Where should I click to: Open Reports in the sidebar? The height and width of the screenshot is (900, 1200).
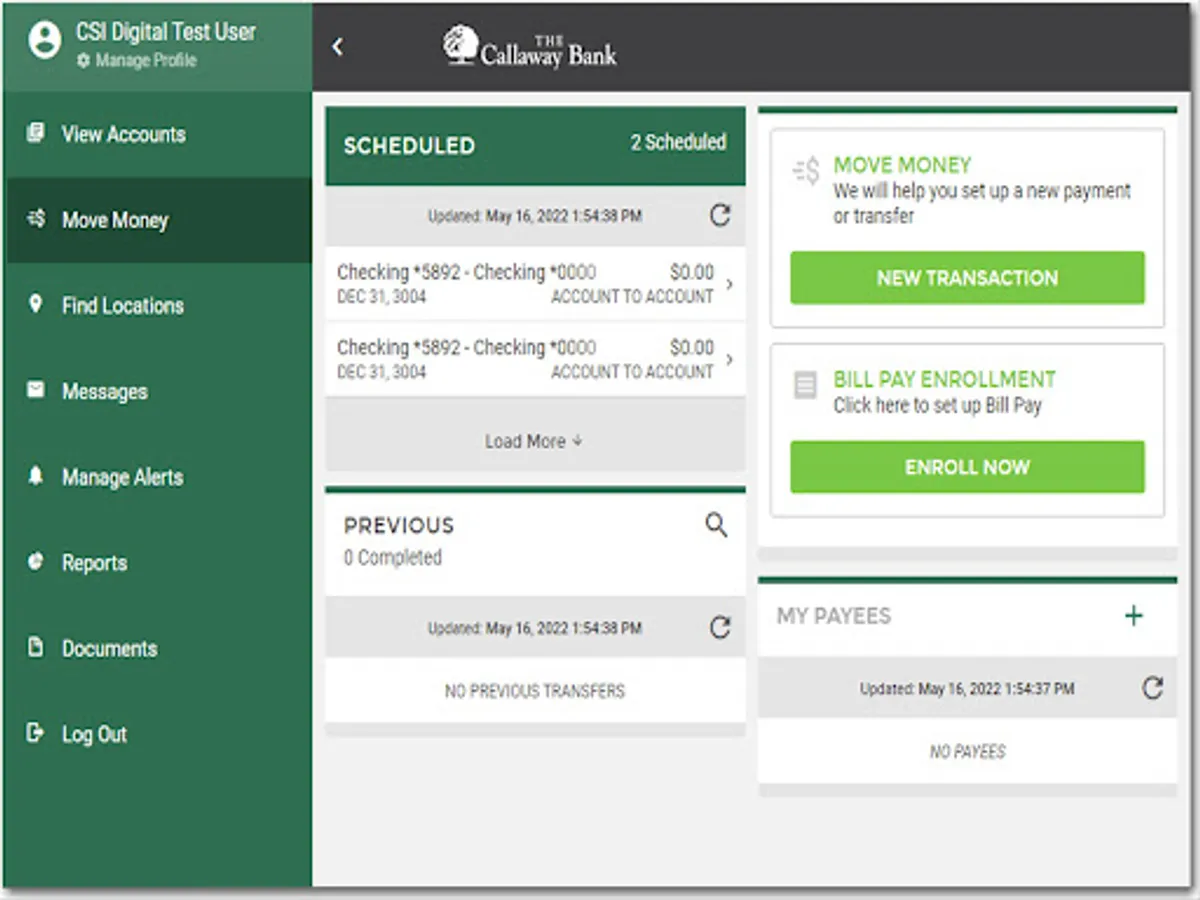tap(157, 563)
